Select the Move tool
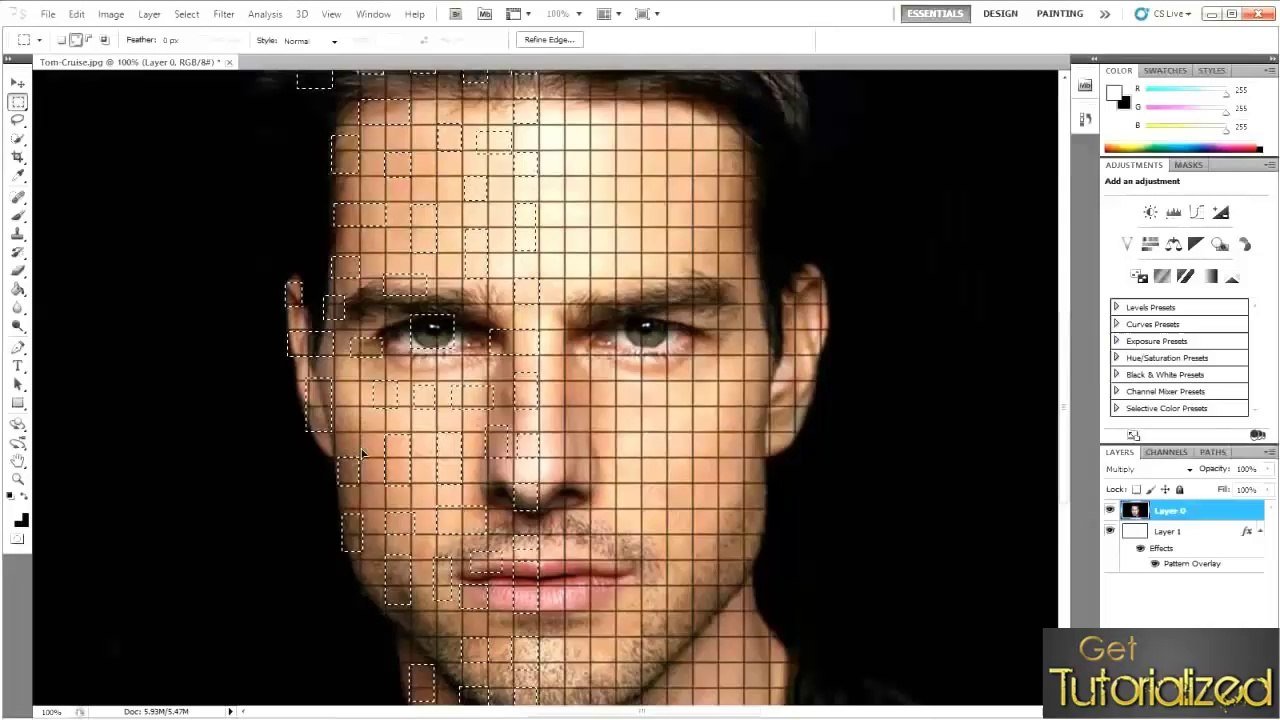Screen dimensions: 1280x720 click(x=18, y=84)
